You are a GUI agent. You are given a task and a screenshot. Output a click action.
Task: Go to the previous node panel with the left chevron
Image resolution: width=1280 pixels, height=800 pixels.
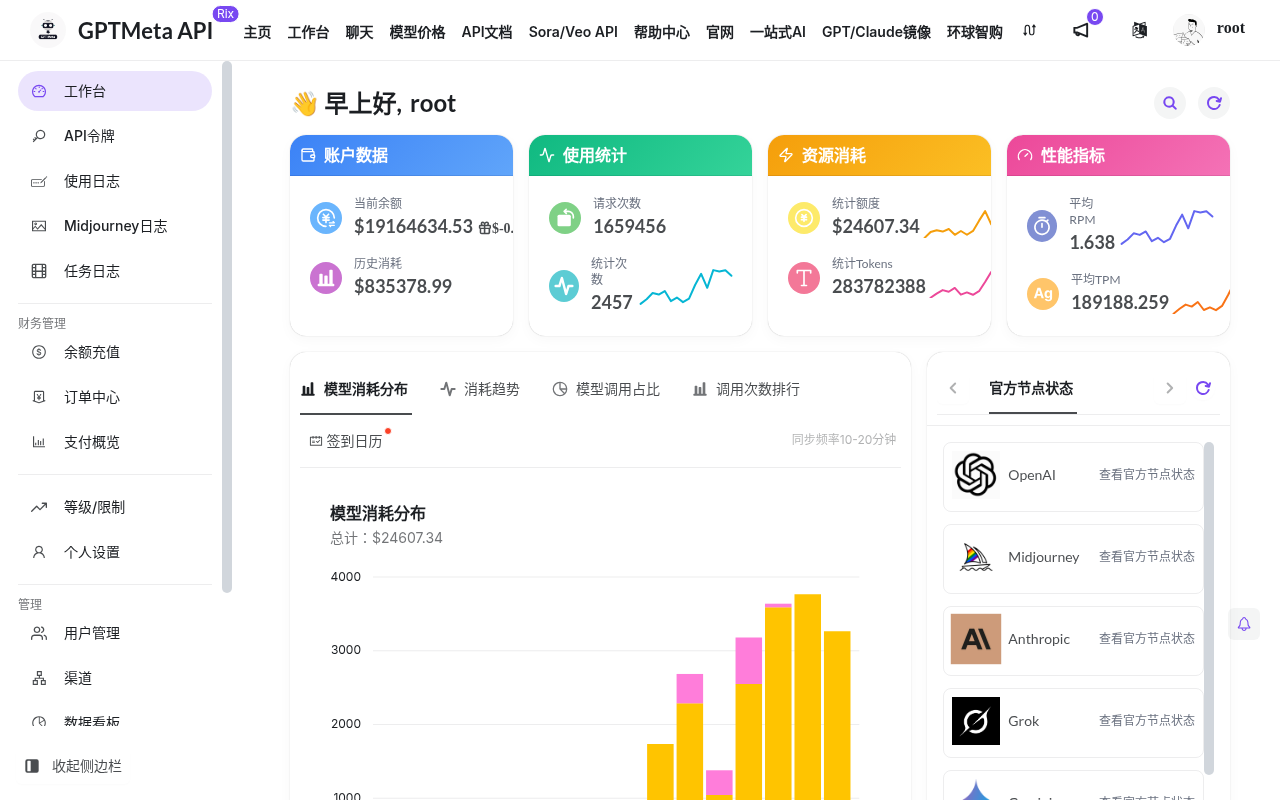[x=953, y=388]
